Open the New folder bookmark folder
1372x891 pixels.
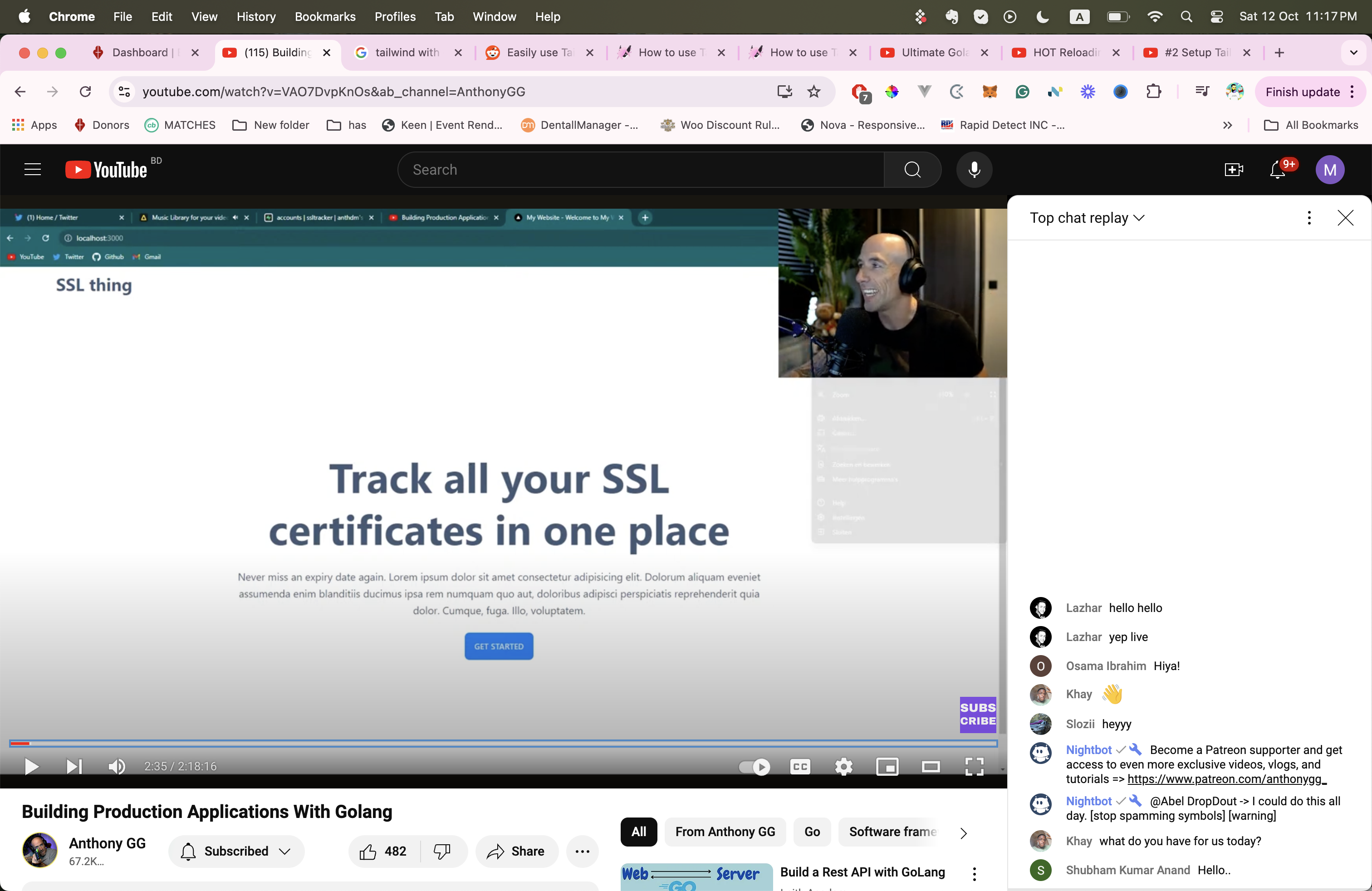pyautogui.click(x=270, y=125)
